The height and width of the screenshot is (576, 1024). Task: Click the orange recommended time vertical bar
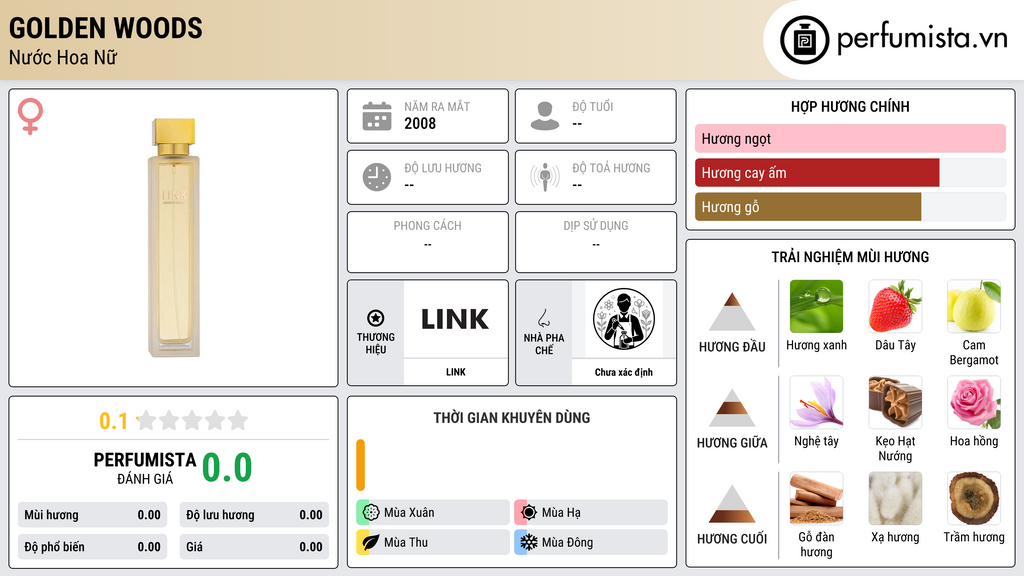pos(360,465)
